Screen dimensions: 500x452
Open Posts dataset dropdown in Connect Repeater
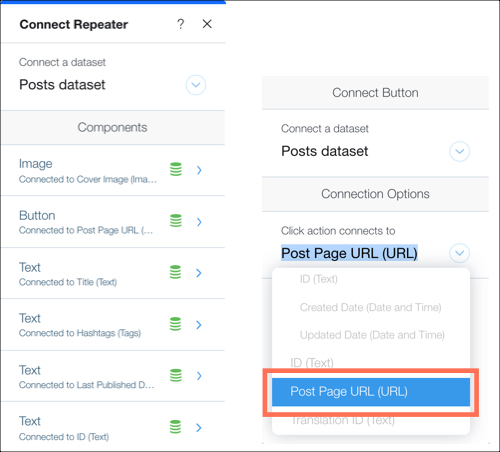pos(196,85)
